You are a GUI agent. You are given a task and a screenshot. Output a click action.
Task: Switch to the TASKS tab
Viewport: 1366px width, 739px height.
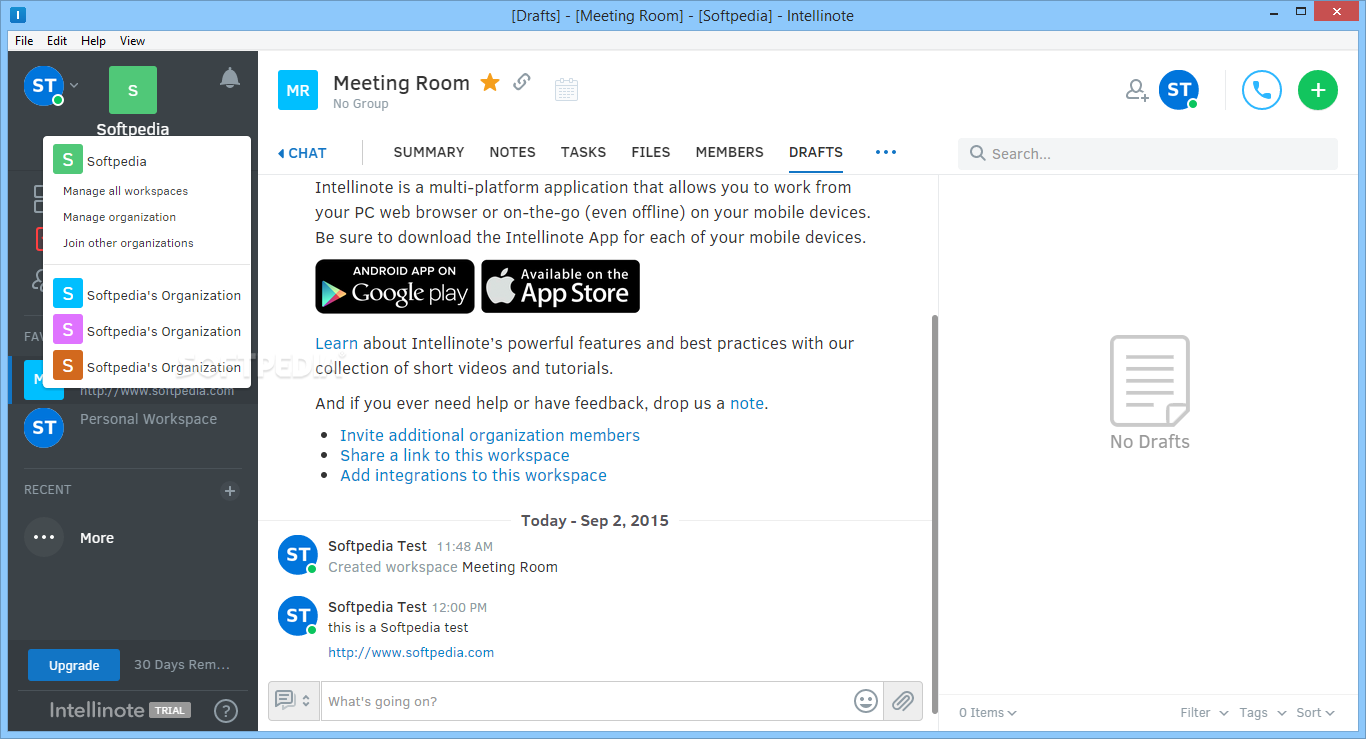click(583, 152)
